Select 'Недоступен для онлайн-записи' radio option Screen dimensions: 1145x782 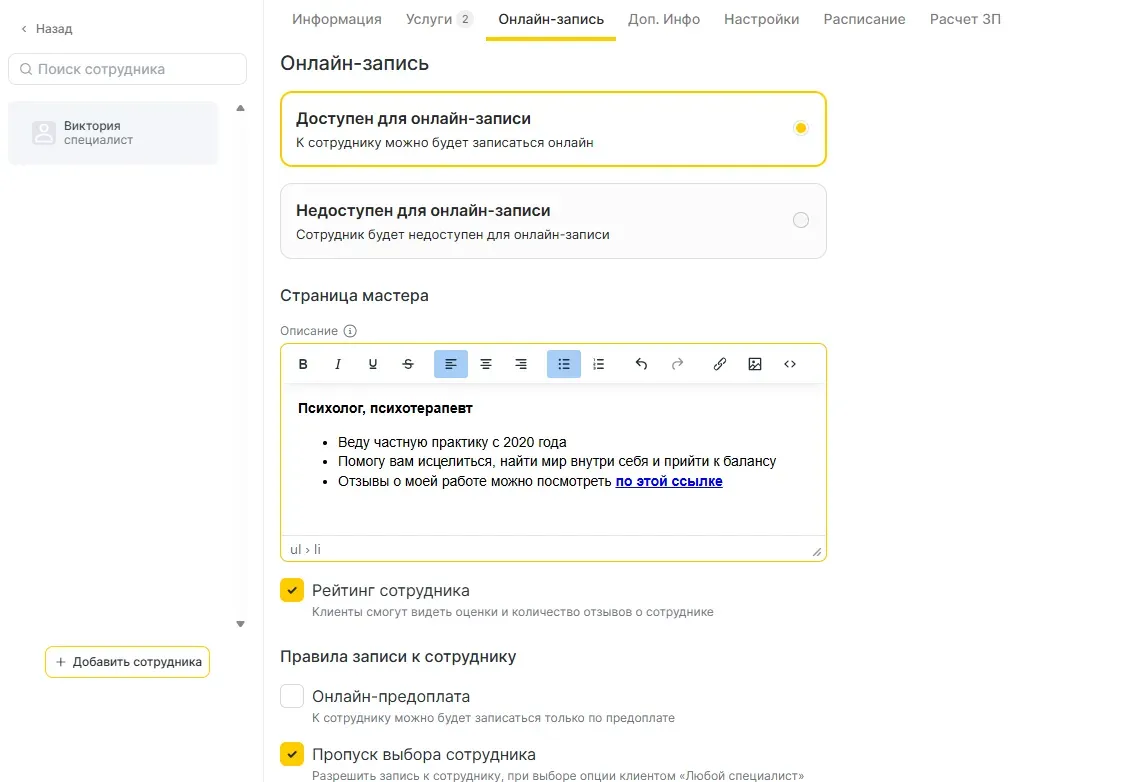click(800, 221)
